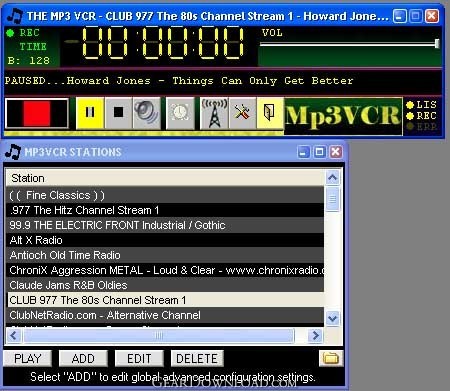
Task: Maximize the MP3VCR Stations window
Action: point(319,152)
